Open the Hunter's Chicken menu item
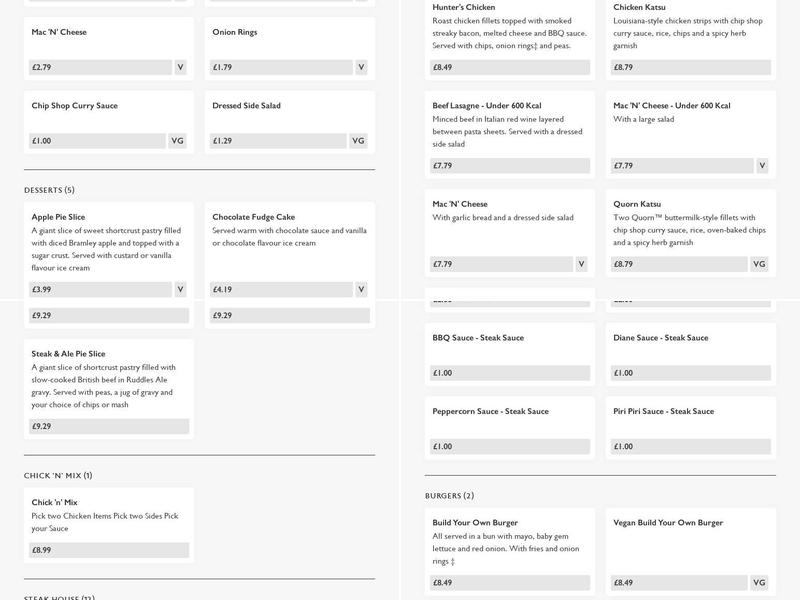800x600 pixels. point(464,8)
